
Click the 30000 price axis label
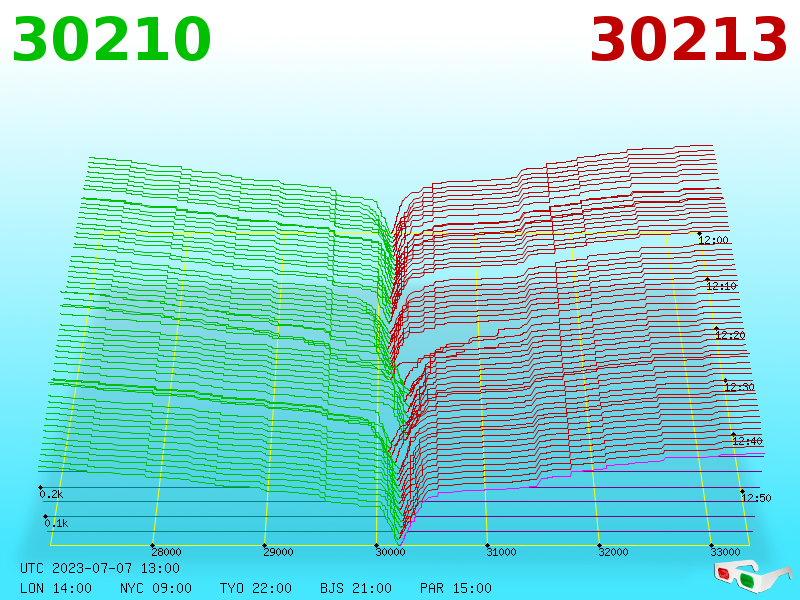click(390, 552)
